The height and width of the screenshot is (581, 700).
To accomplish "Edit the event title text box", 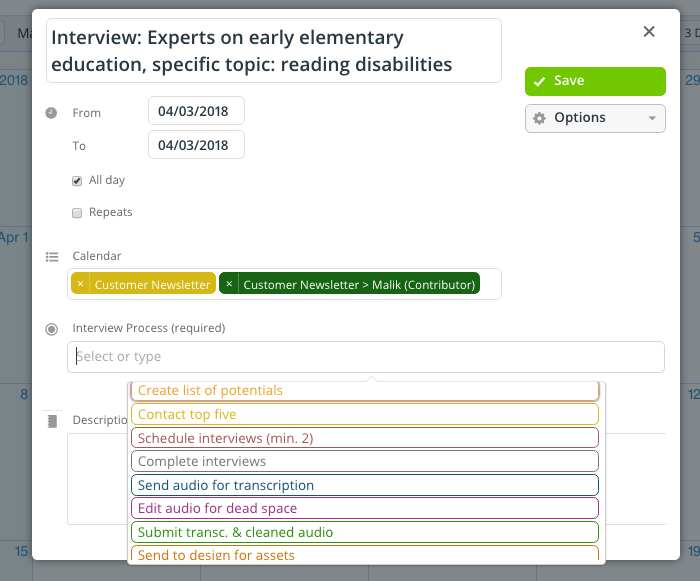I will tap(273, 51).
